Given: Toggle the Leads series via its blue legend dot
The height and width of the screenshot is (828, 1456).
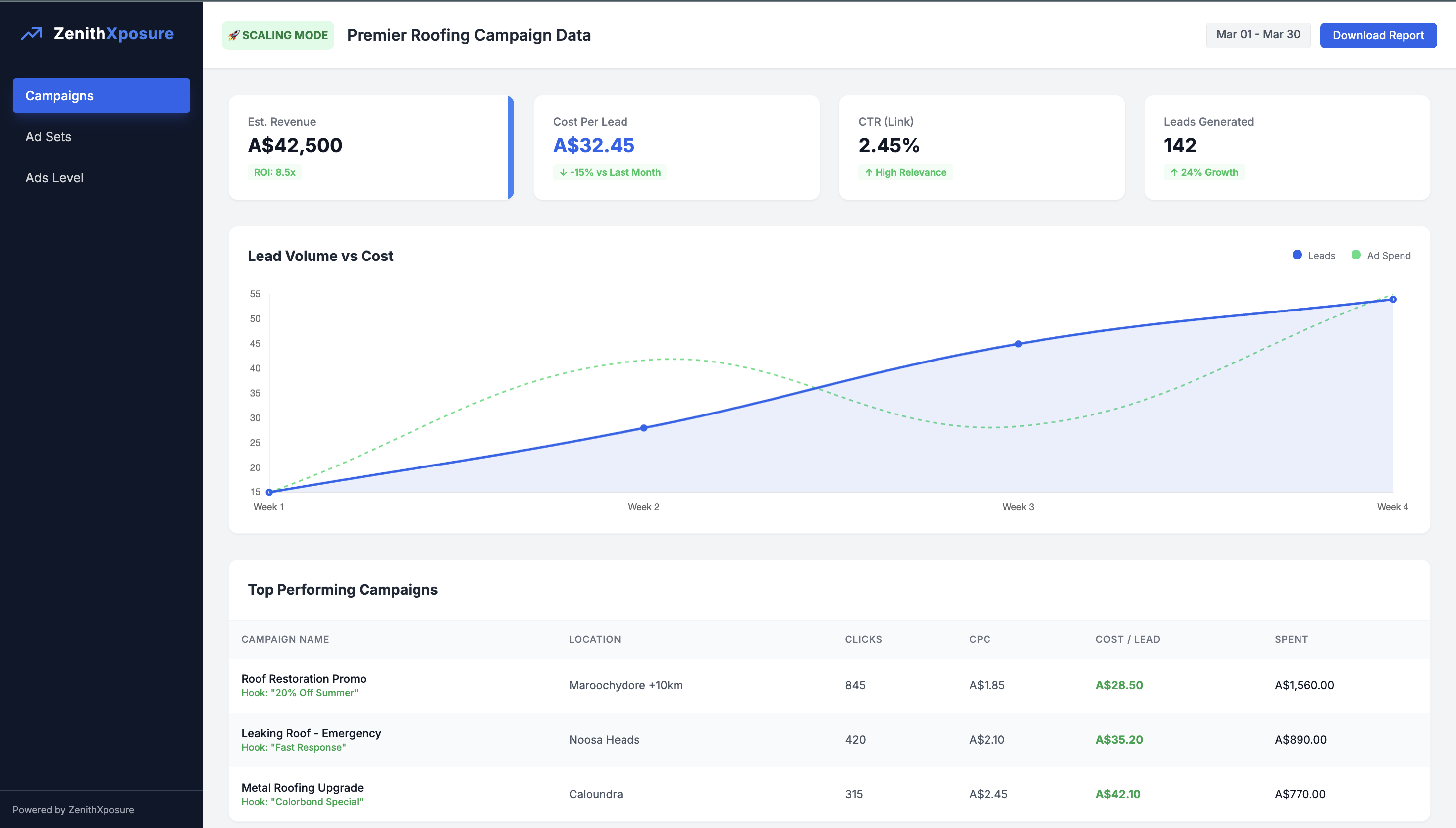Looking at the screenshot, I should tap(1297, 255).
